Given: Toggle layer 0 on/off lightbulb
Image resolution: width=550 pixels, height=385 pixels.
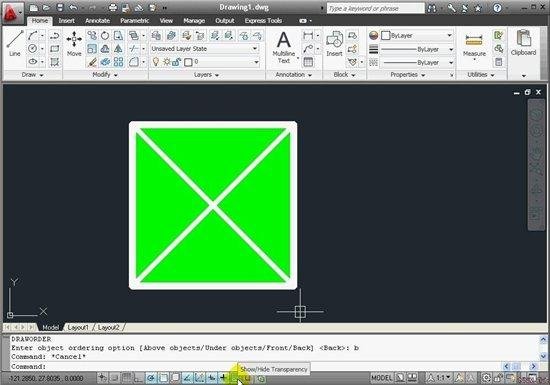Looking at the screenshot, I should [156, 62].
